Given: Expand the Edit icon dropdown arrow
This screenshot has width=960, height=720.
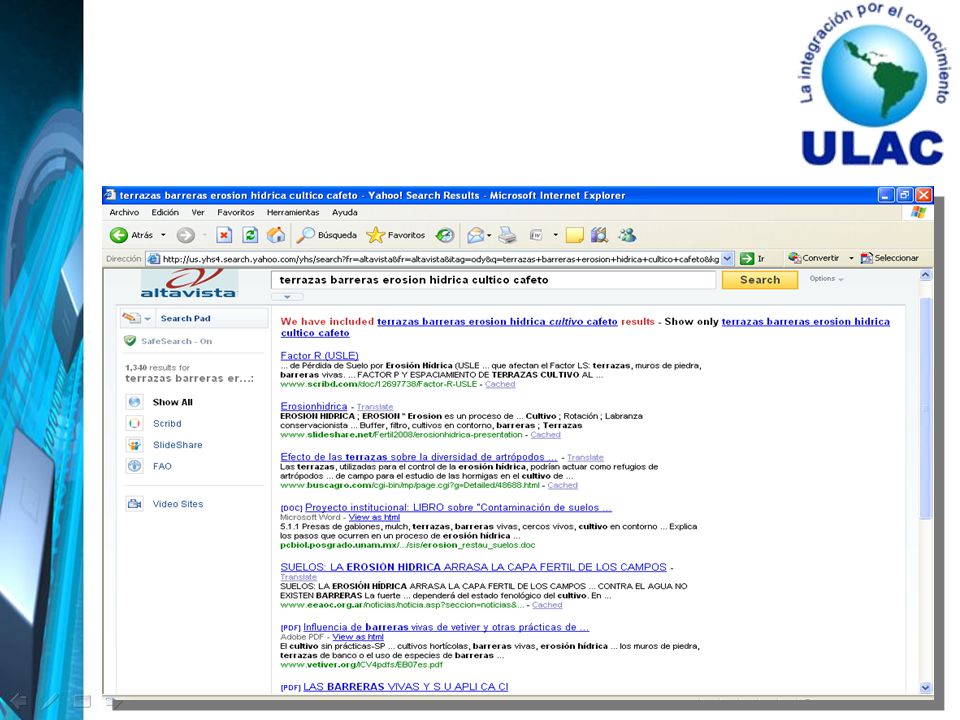Looking at the screenshot, I should (x=555, y=235).
